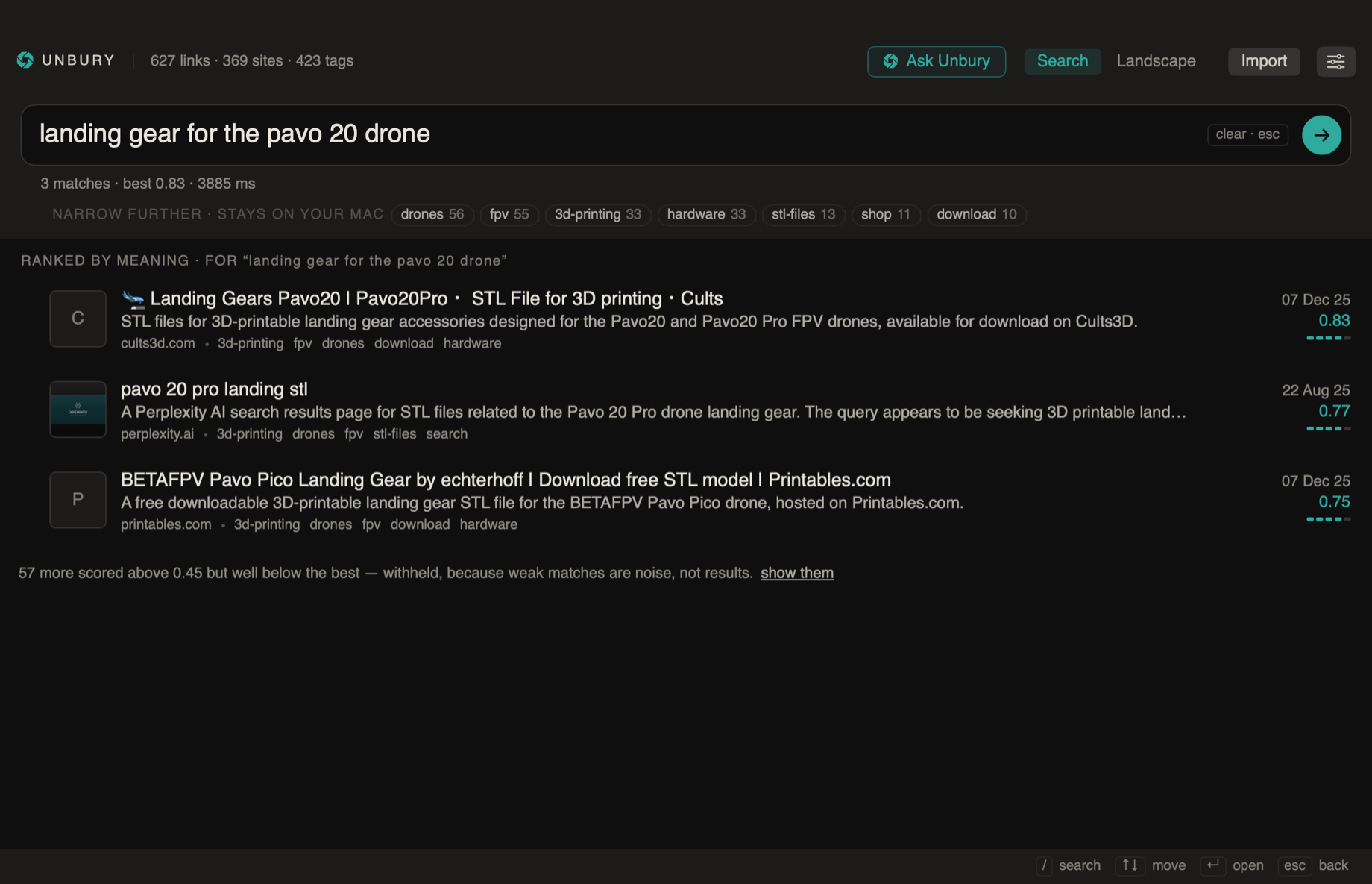
Task: Open the Import dialog
Action: pos(1264,61)
